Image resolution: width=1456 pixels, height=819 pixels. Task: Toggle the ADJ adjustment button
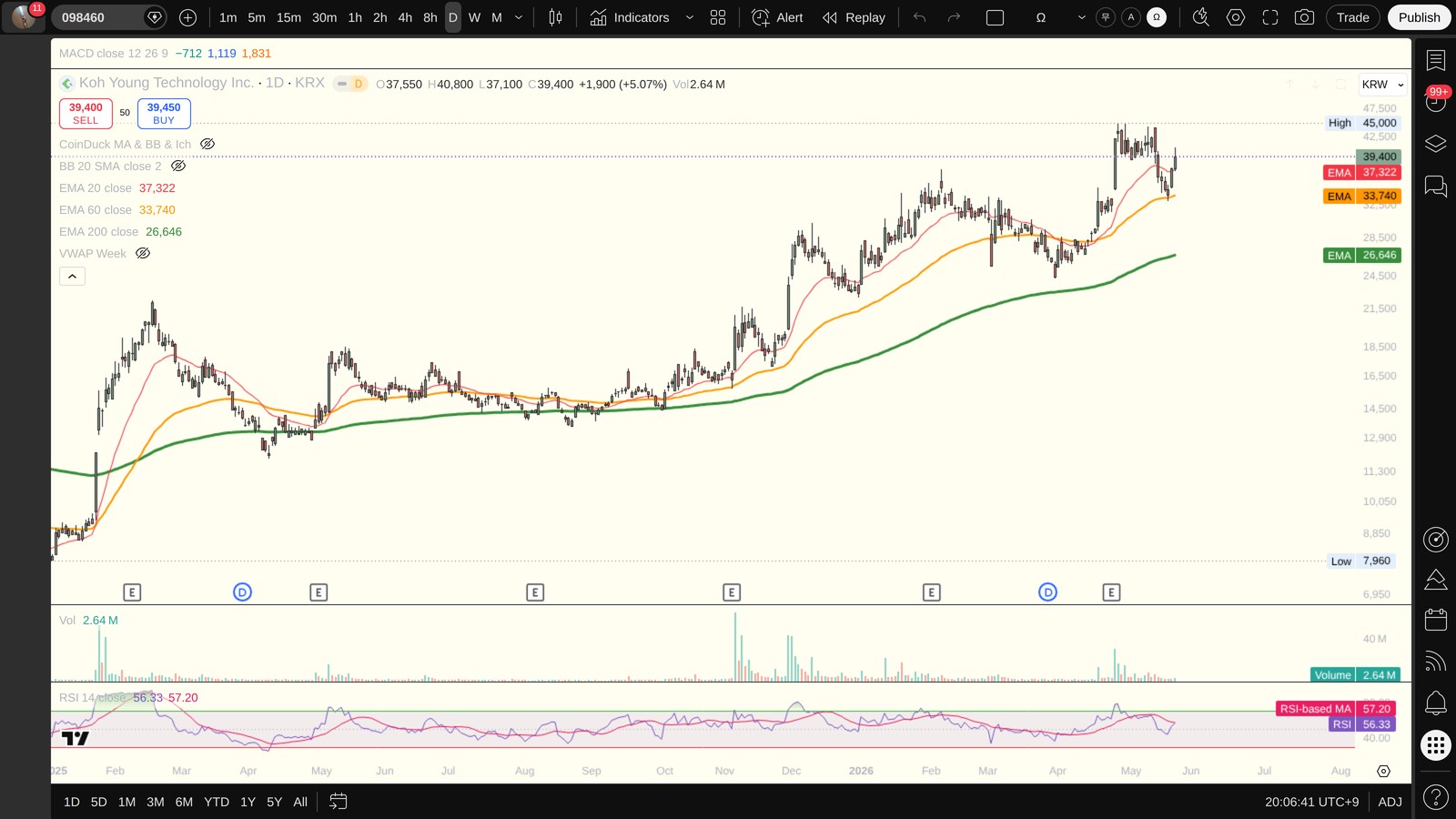click(1390, 802)
